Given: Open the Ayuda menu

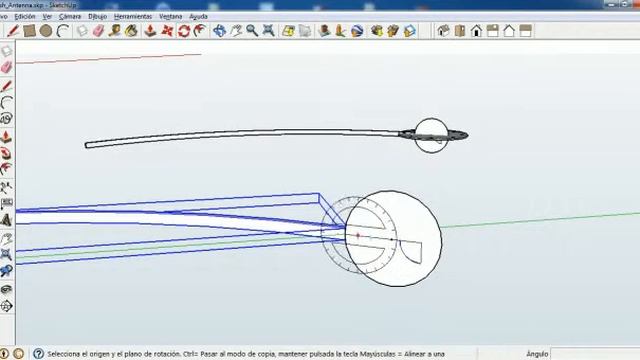Looking at the screenshot, I should (198, 16).
